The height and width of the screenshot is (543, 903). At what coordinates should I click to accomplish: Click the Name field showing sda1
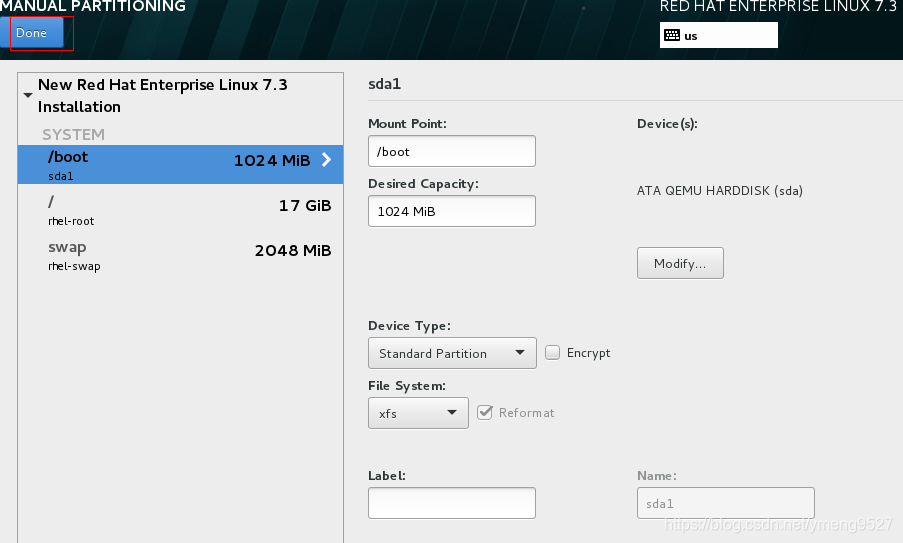point(726,503)
